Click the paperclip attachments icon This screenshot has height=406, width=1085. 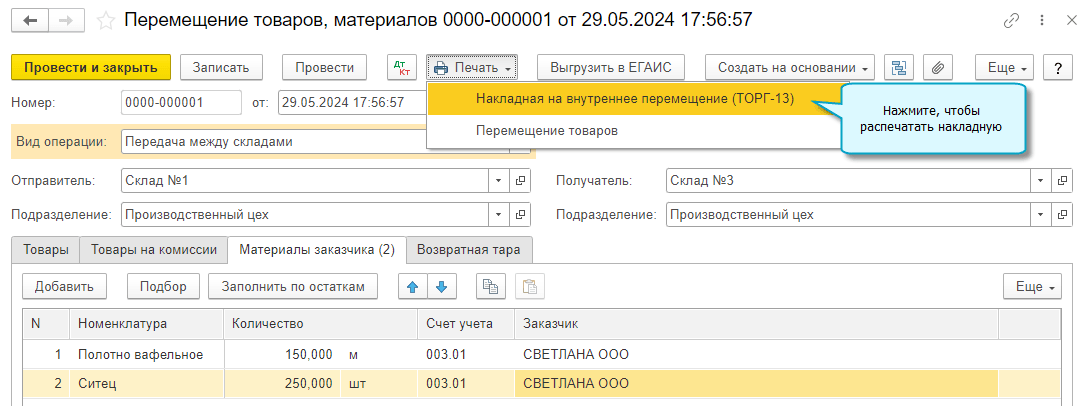[x=937, y=68]
